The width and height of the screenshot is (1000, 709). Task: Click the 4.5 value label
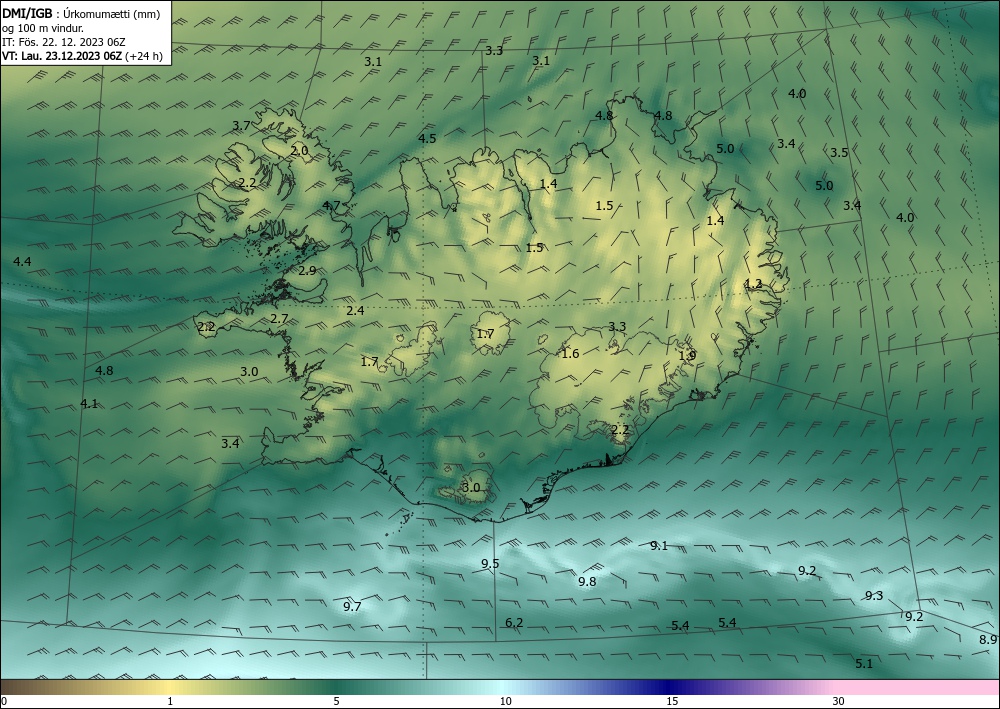[427, 138]
